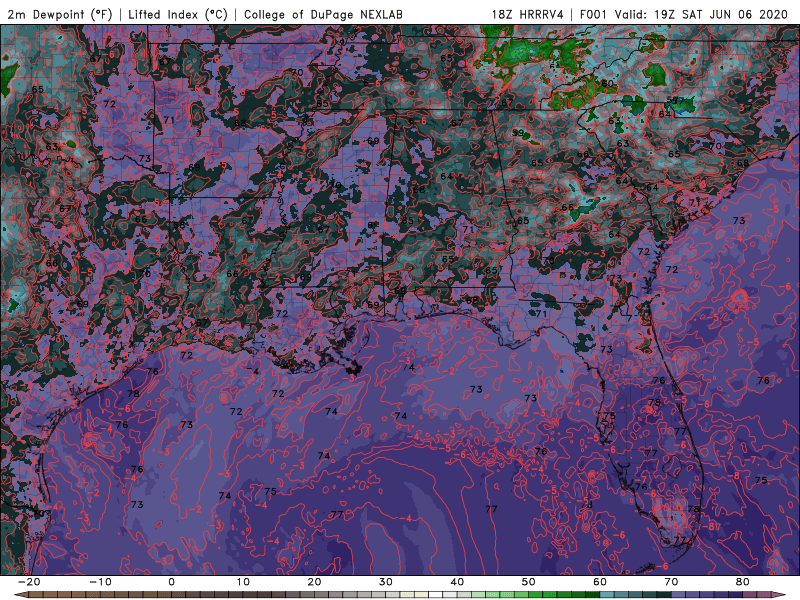The image size is (800, 600).
Task: Click the 30 tick label on the colorbar
Action: [x=386, y=582]
